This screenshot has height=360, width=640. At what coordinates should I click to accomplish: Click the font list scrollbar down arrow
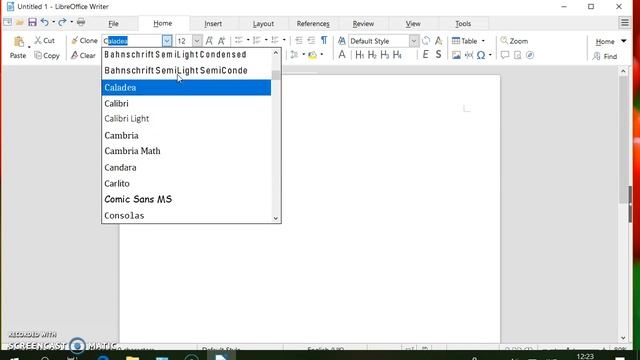(x=276, y=218)
